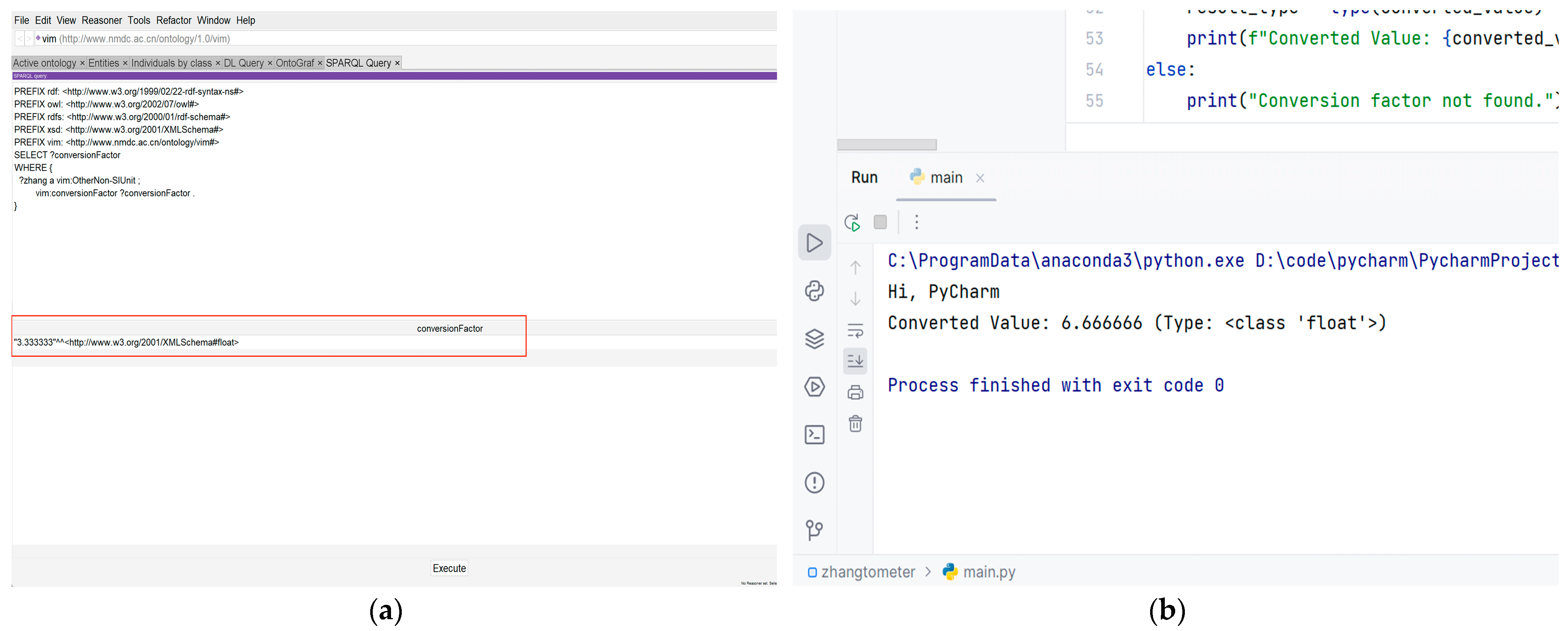This screenshot has height=631, width=1568.
Task: Click the back navigation arrow in Protégé
Action: tap(19, 39)
